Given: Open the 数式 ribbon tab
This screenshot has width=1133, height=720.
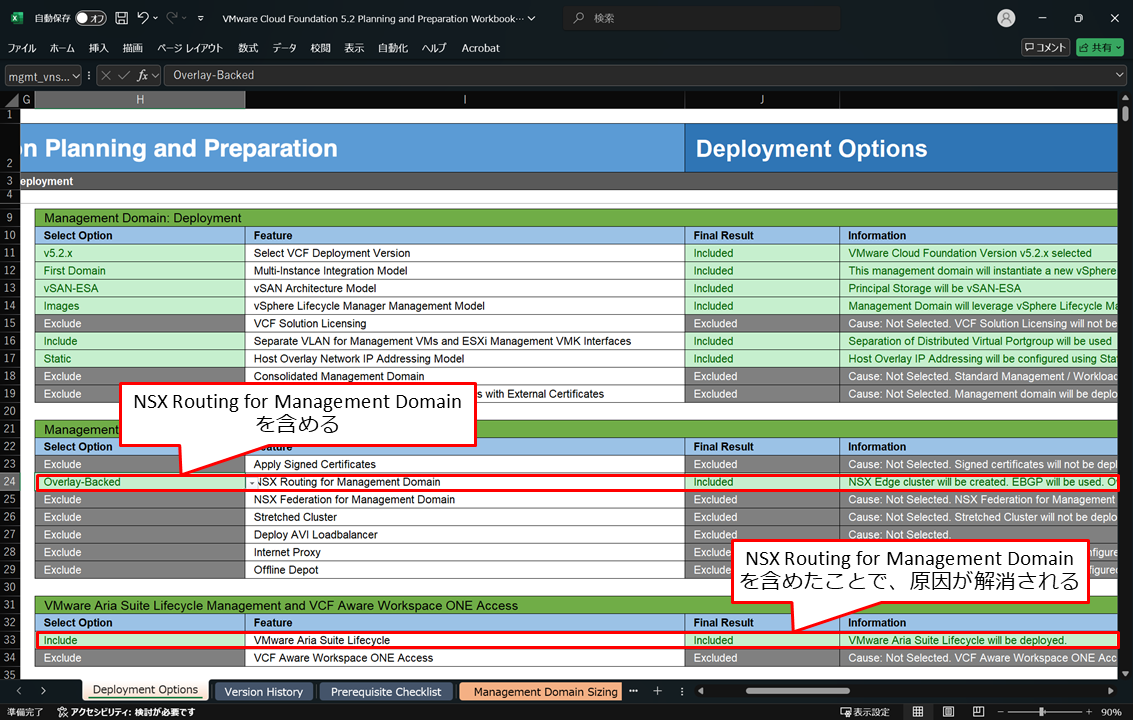Looking at the screenshot, I should [x=248, y=48].
